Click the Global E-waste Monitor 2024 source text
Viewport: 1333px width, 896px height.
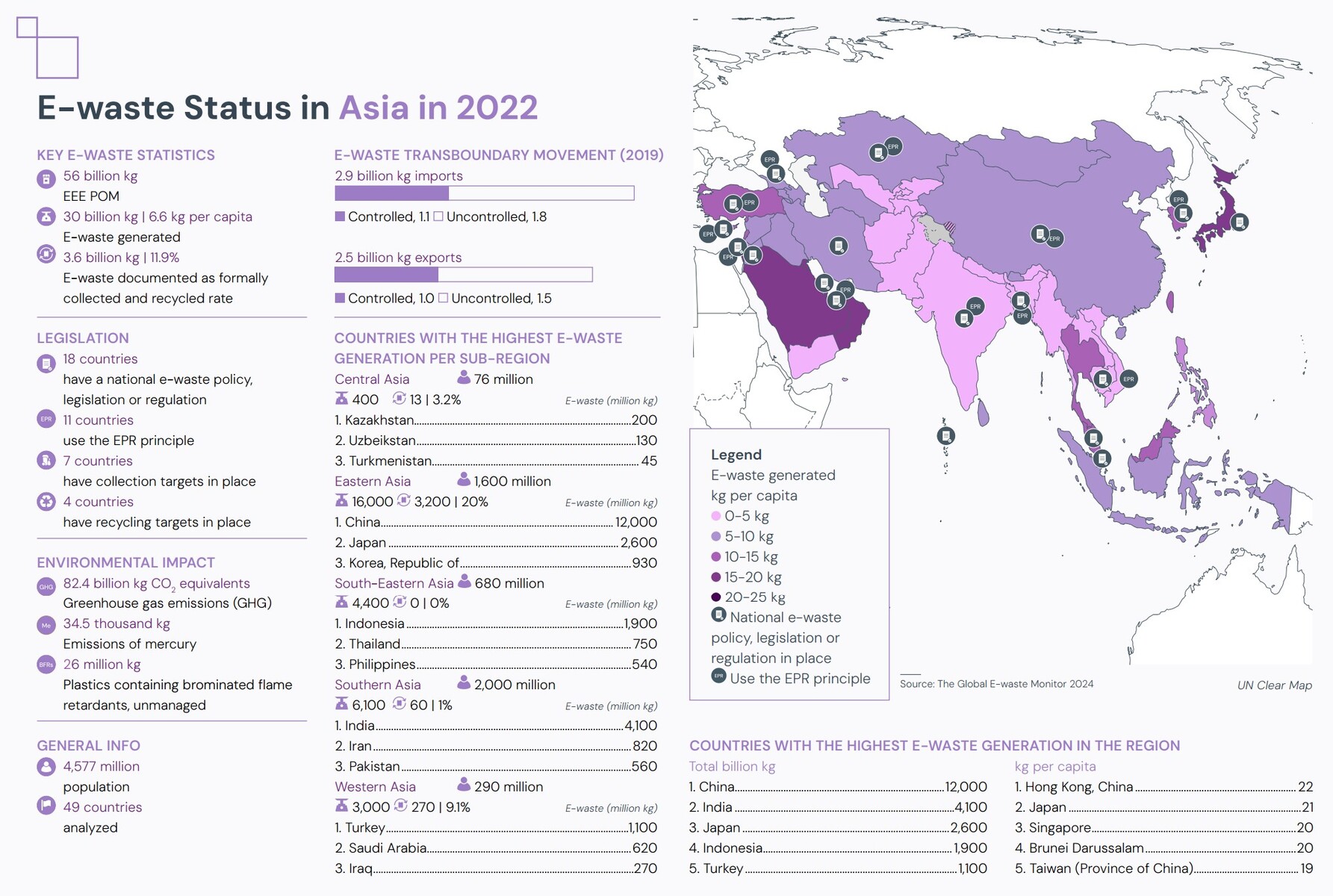[x=996, y=684]
